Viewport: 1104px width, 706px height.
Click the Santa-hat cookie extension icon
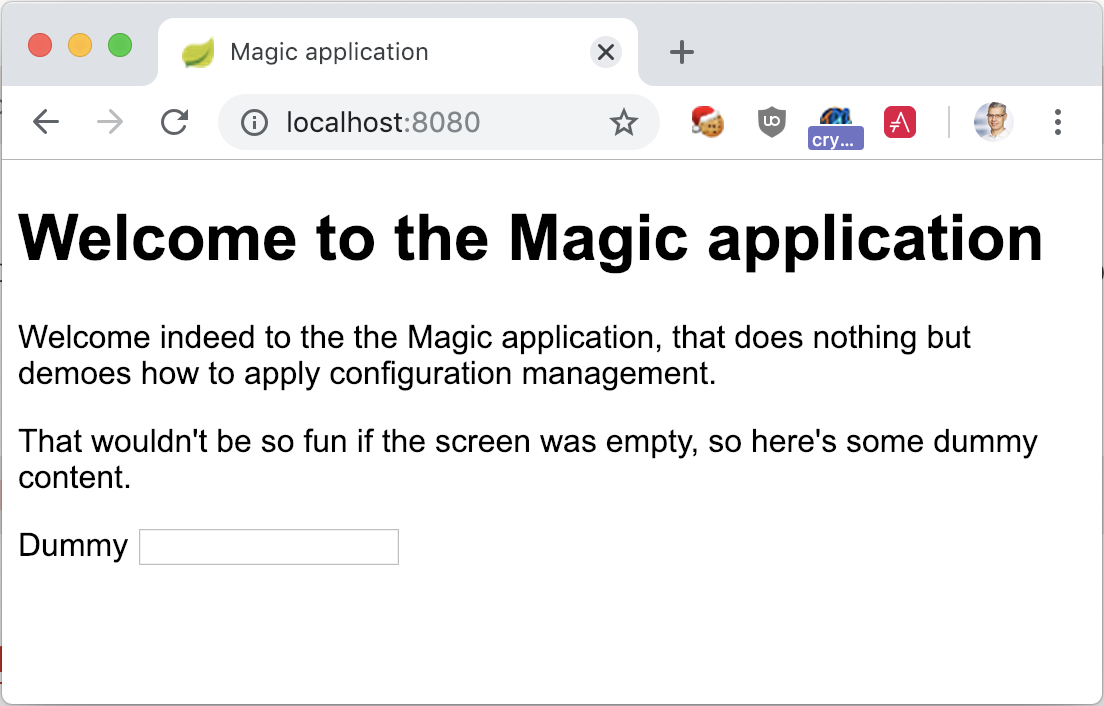coord(706,121)
